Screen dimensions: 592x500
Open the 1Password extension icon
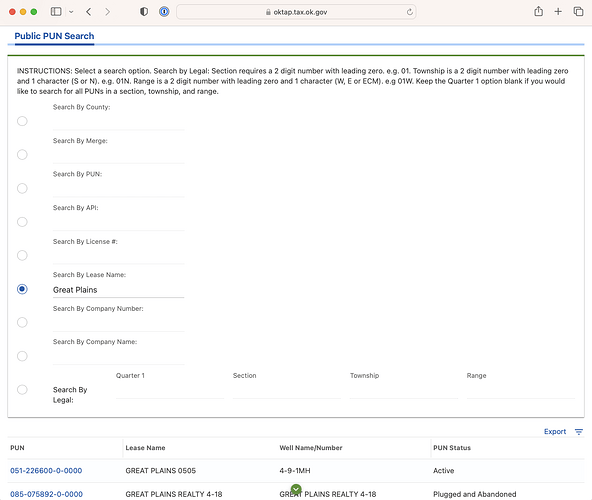click(164, 12)
